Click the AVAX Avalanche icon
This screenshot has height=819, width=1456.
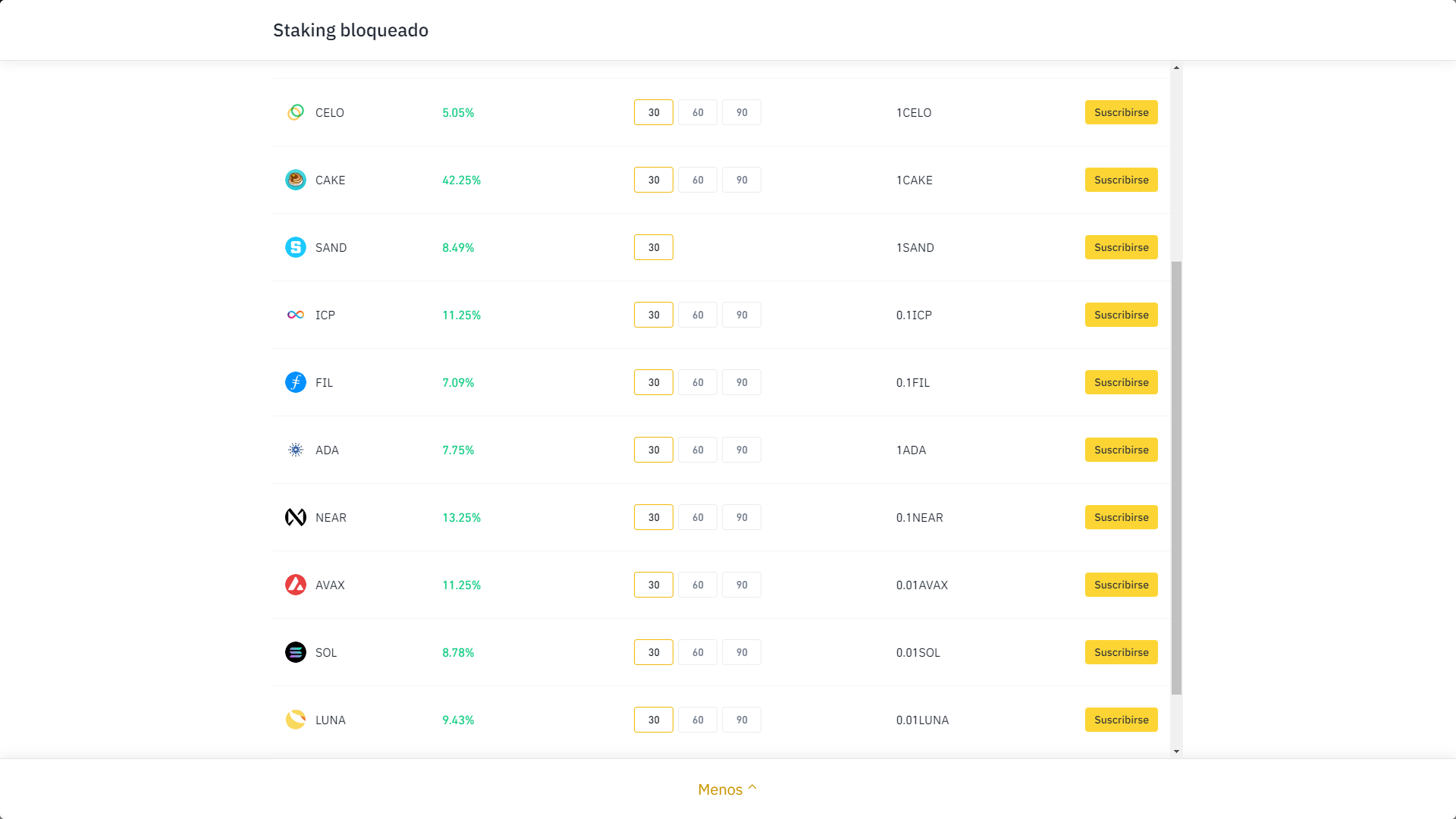[x=296, y=585]
